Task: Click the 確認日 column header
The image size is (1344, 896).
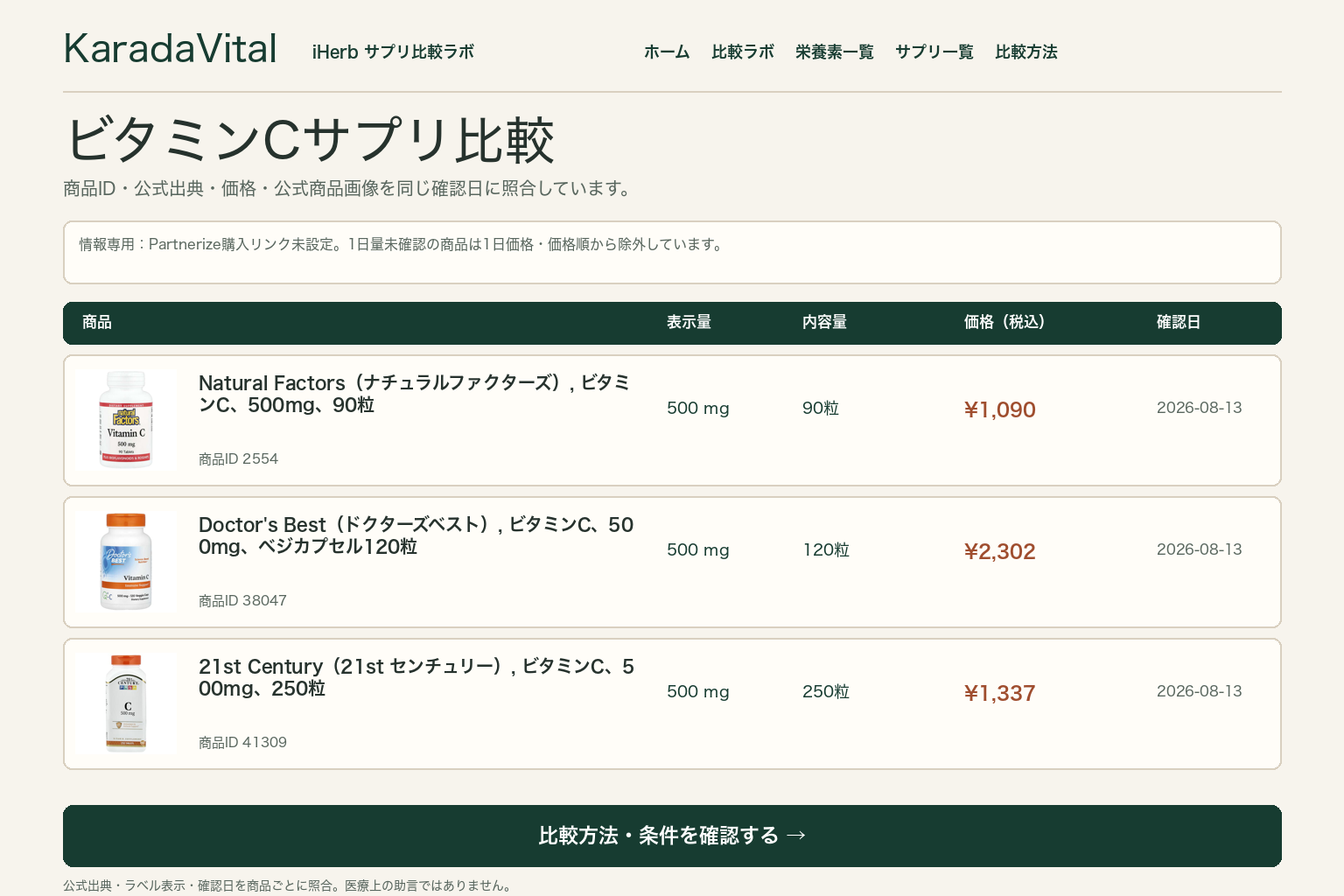Action: pos(1179,322)
